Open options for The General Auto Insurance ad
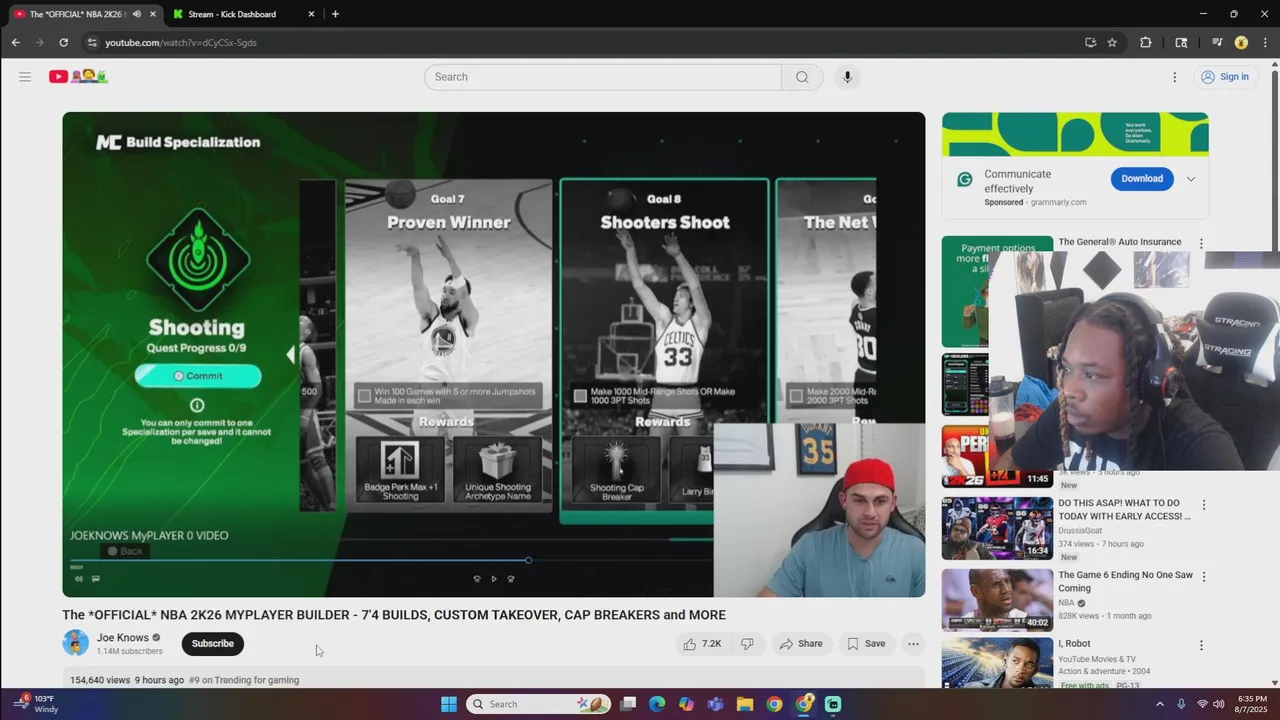This screenshot has height=720, width=1280. click(1201, 243)
